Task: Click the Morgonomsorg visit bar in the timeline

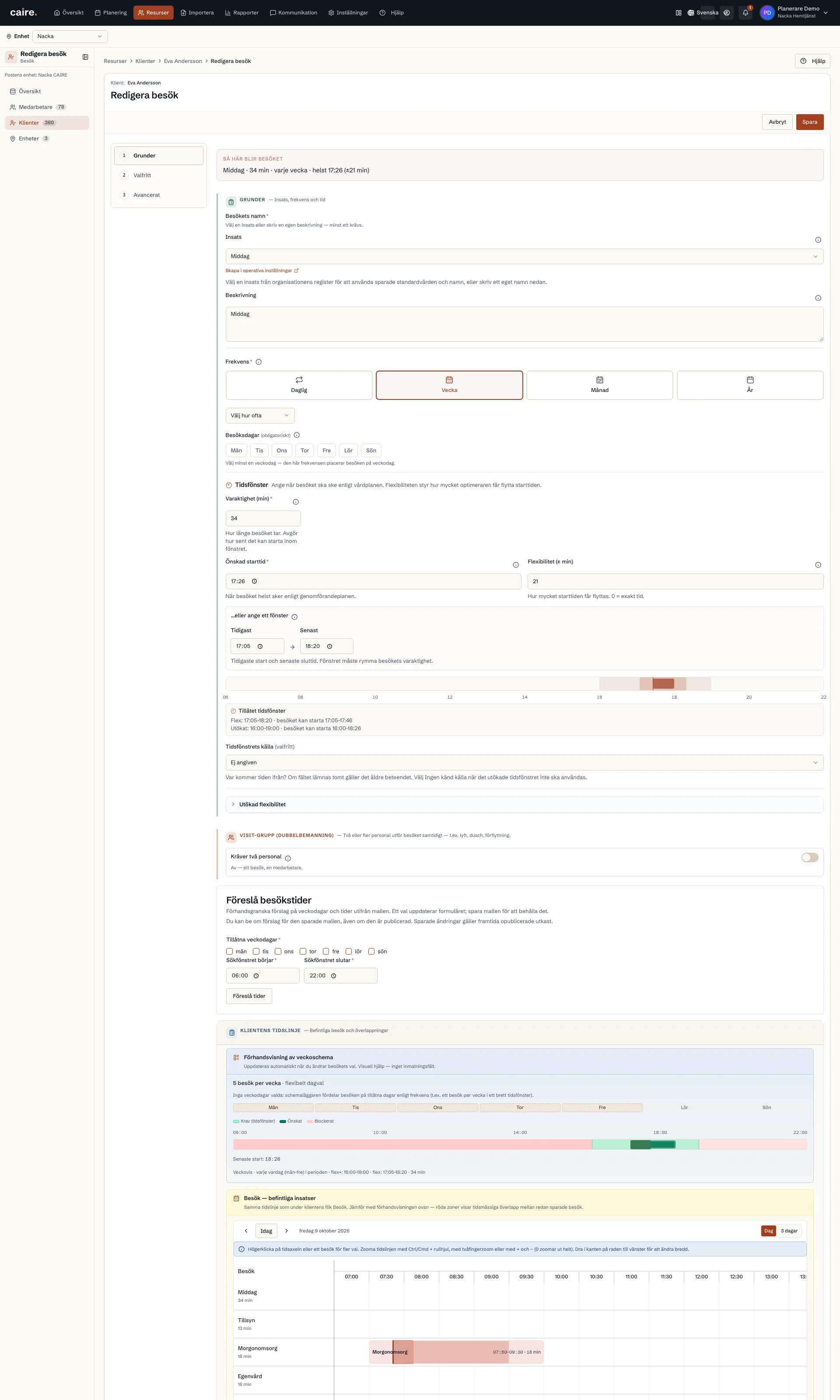Action: coord(456,1352)
